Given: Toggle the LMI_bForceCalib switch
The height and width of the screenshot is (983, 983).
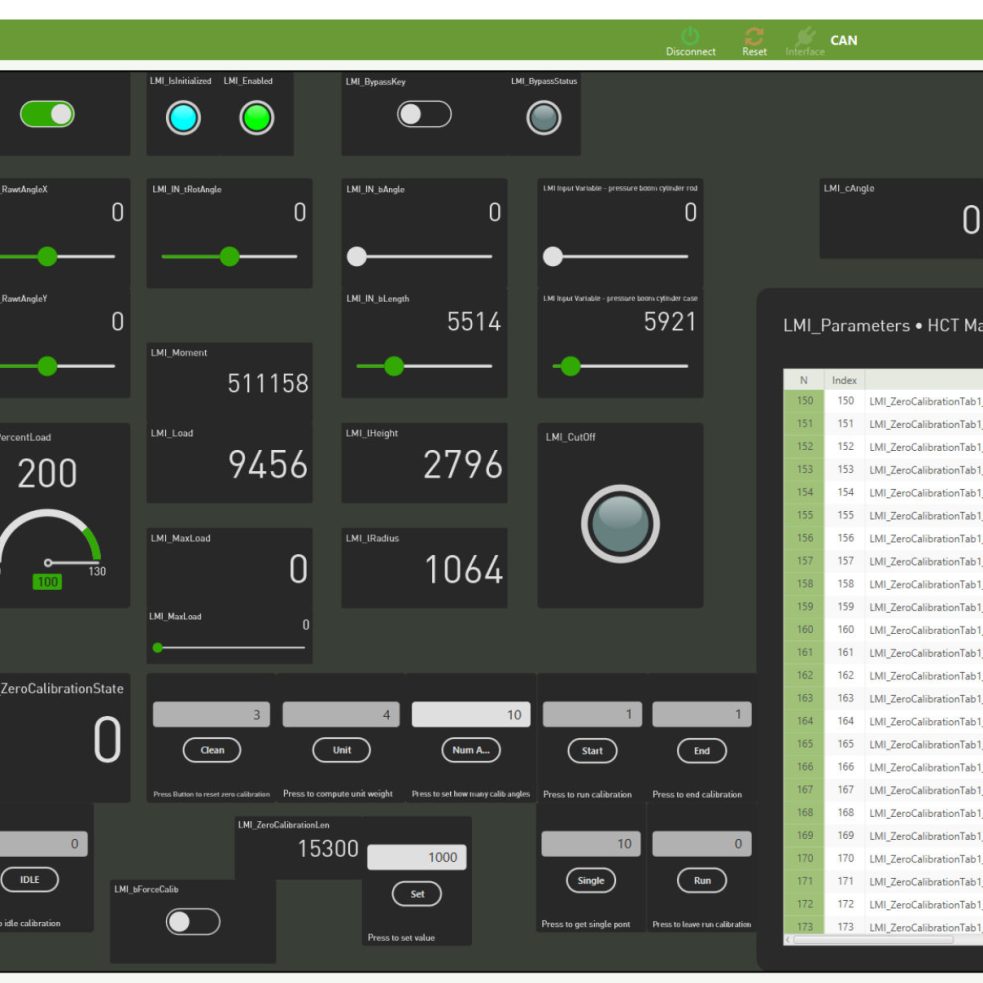Looking at the screenshot, I should point(192,921).
